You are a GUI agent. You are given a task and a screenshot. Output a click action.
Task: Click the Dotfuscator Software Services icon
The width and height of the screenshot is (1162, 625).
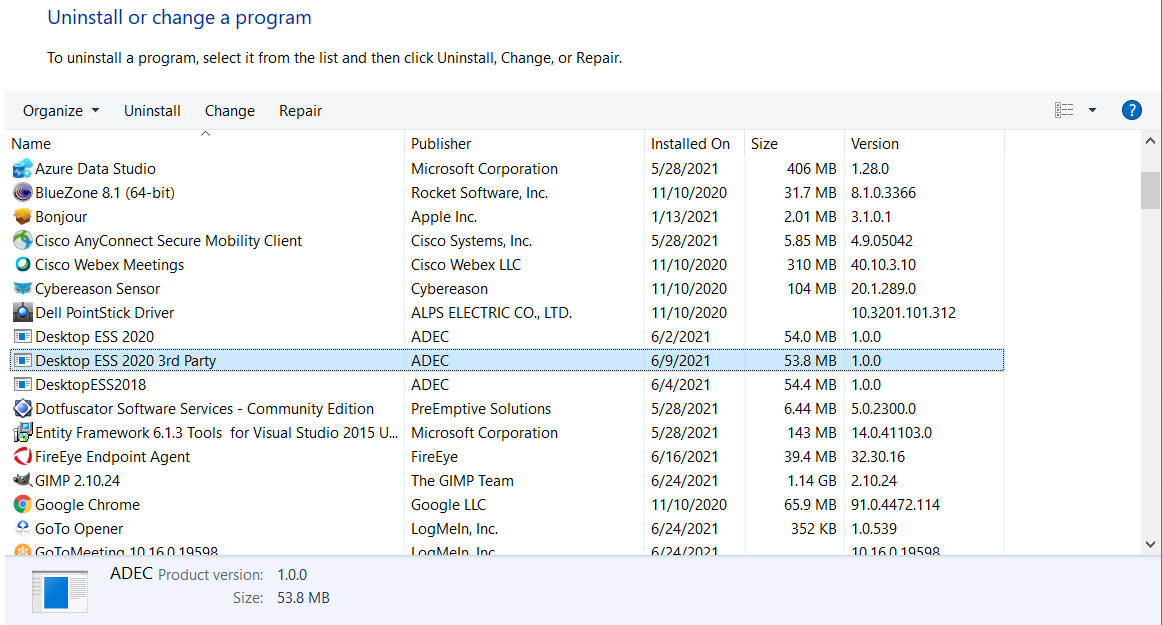pos(22,409)
